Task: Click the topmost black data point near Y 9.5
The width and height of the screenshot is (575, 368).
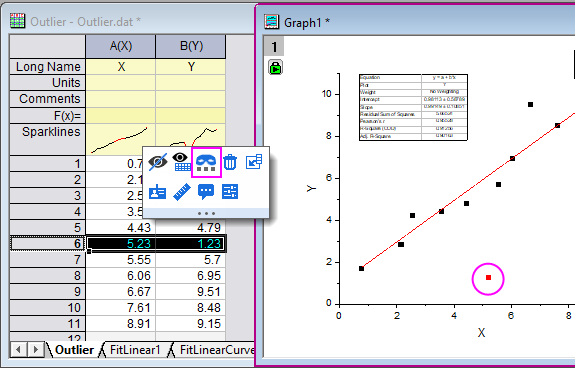Action: click(x=530, y=105)
